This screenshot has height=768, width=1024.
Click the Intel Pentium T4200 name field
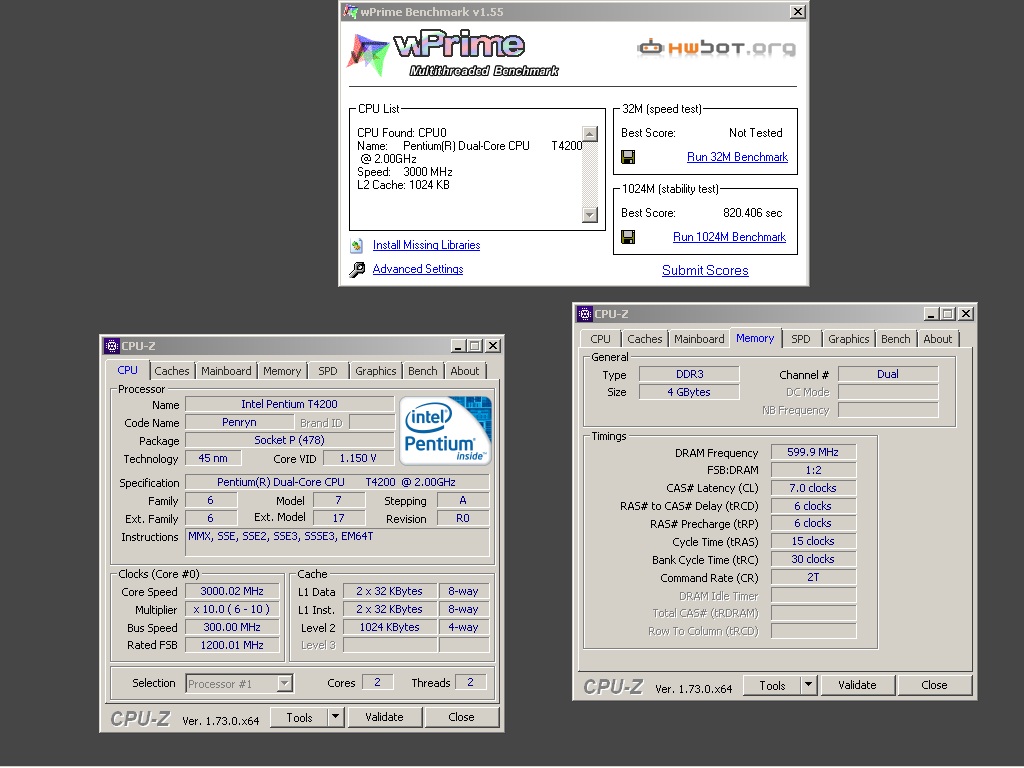coord(289,404)
